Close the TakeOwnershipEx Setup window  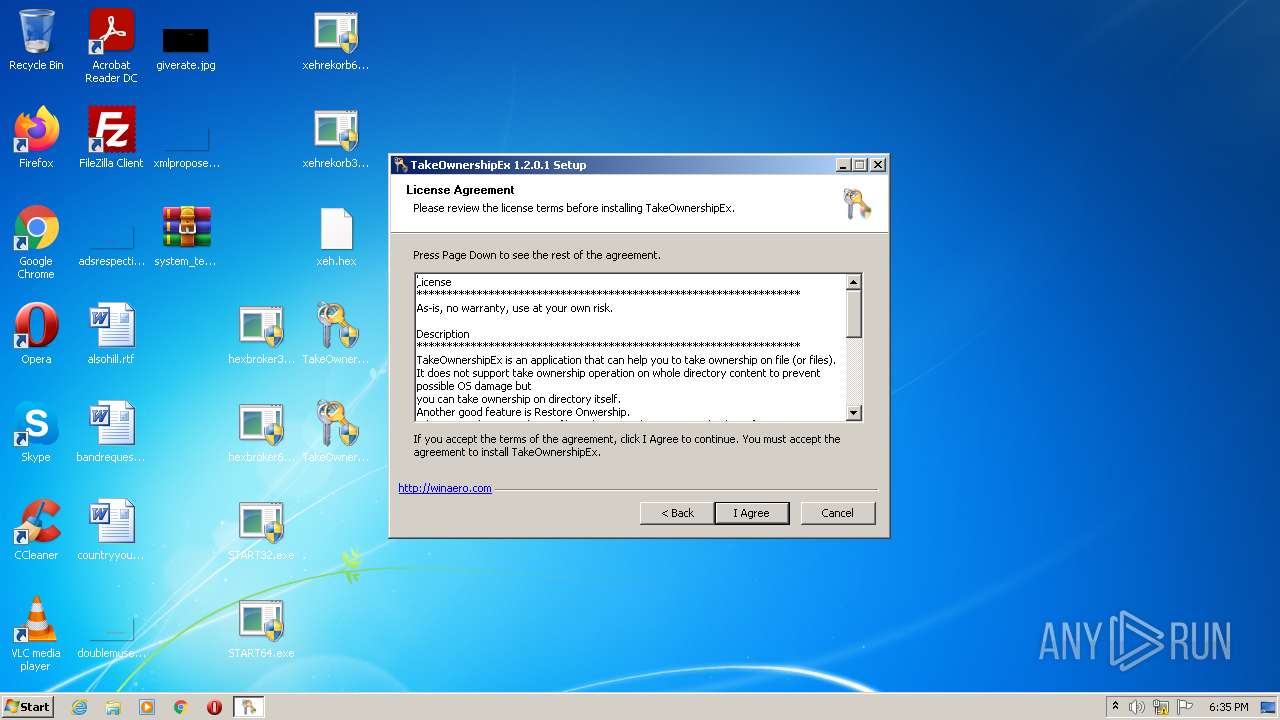point(878,165)
